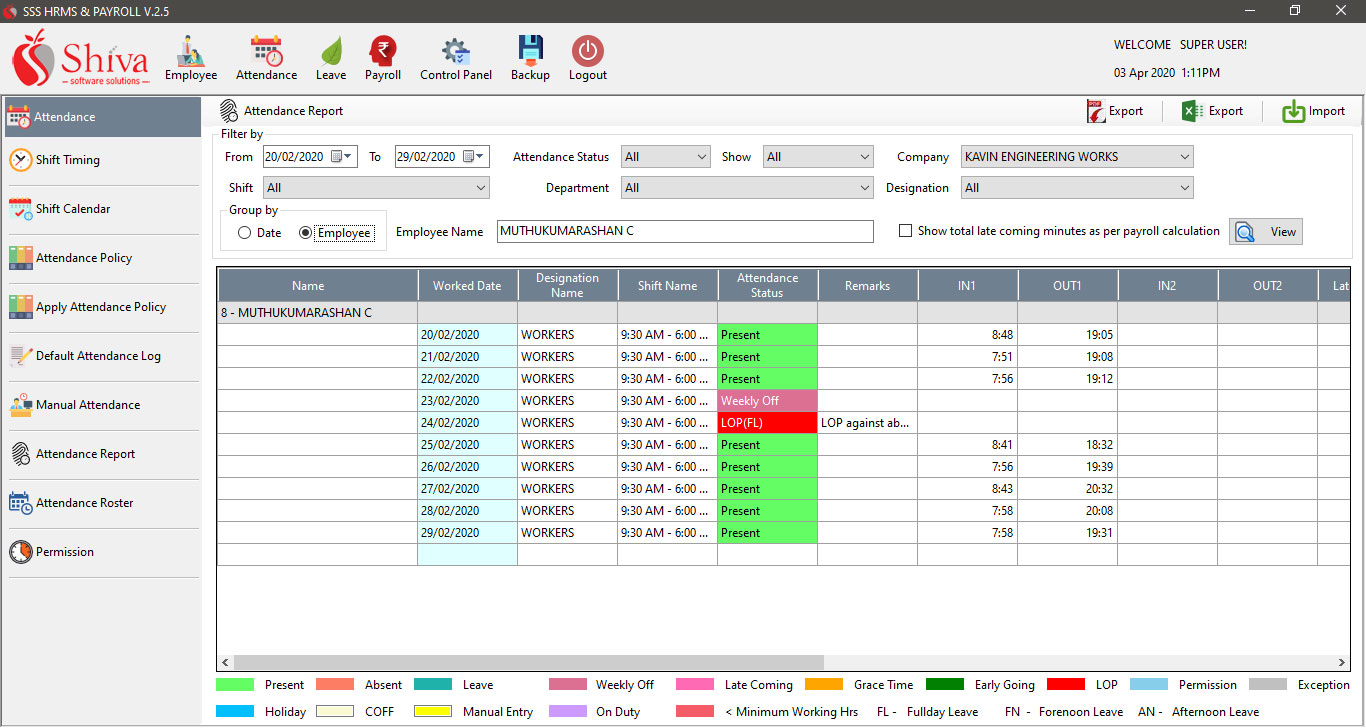Click the Import button
Viewport: 1366px width, 728px height.
click(x=1314, y=111)
